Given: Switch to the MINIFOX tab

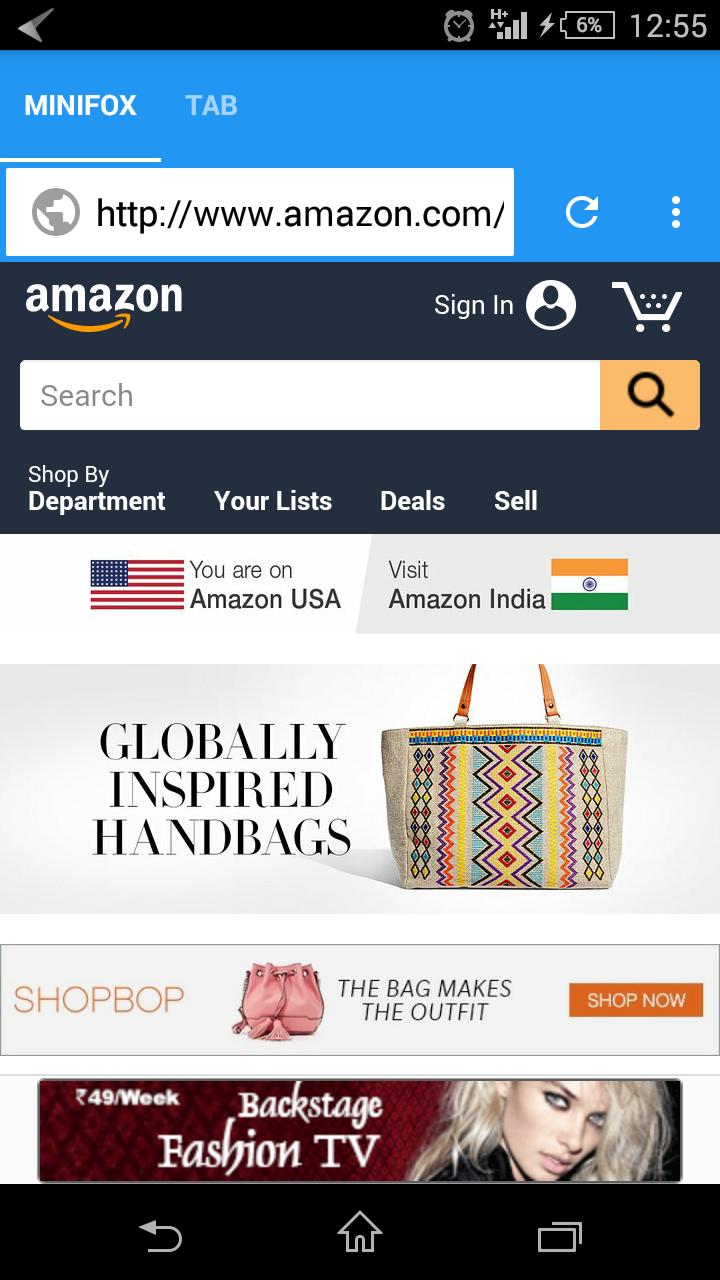Looking at the screenshot, I should pos(80,105).
